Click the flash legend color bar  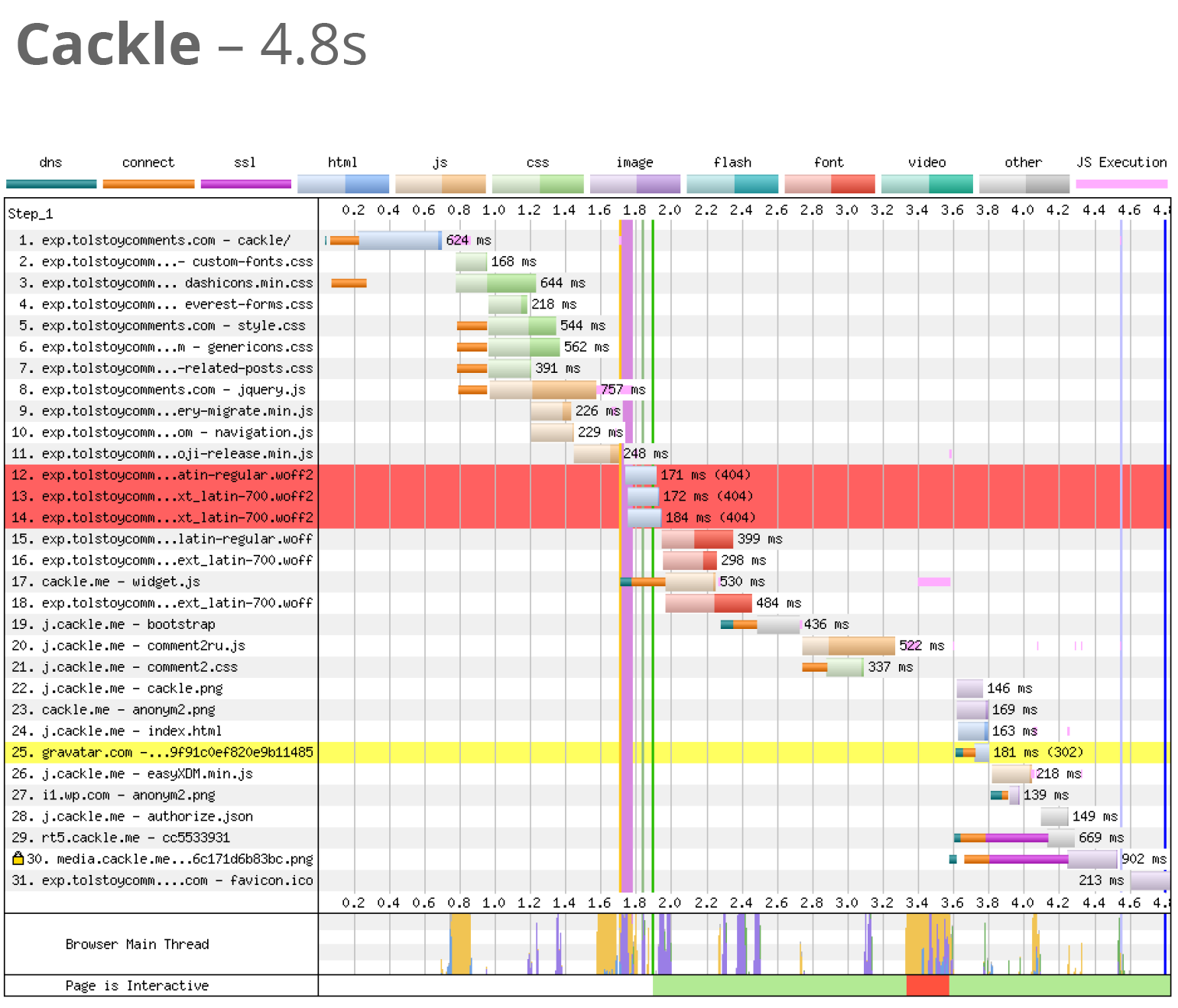732,183
